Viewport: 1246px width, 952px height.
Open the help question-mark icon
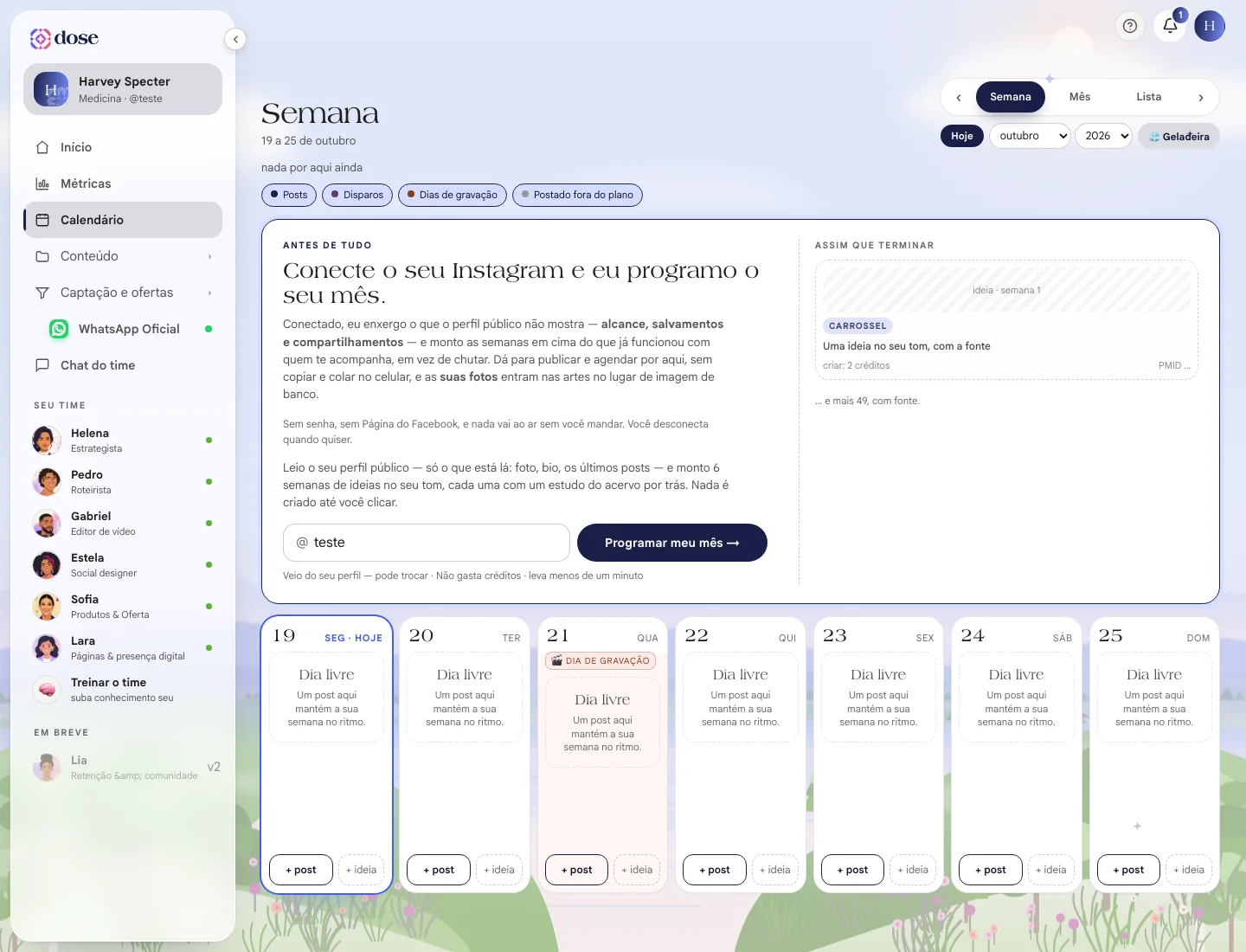[x=1129, y=26]
